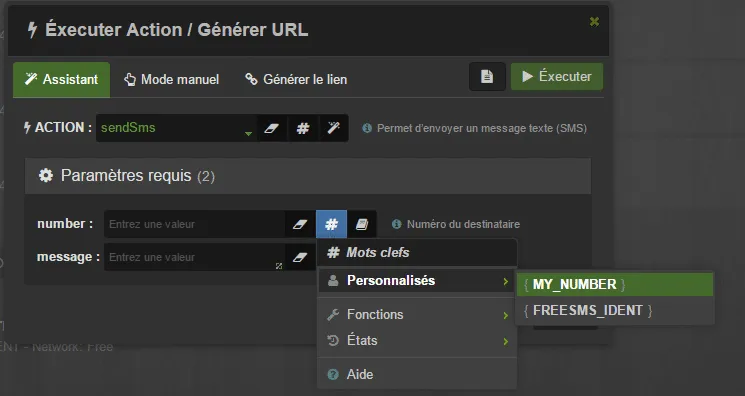Select the Assistant tab

click(x=61, y=79)
